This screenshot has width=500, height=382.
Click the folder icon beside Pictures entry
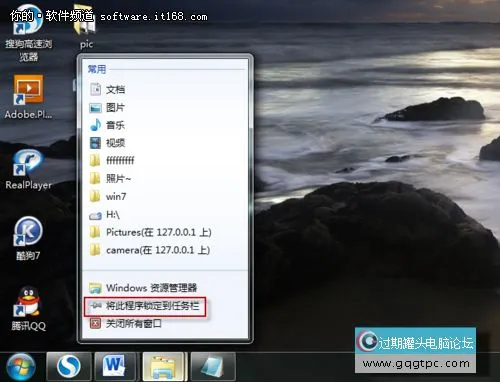95,232
